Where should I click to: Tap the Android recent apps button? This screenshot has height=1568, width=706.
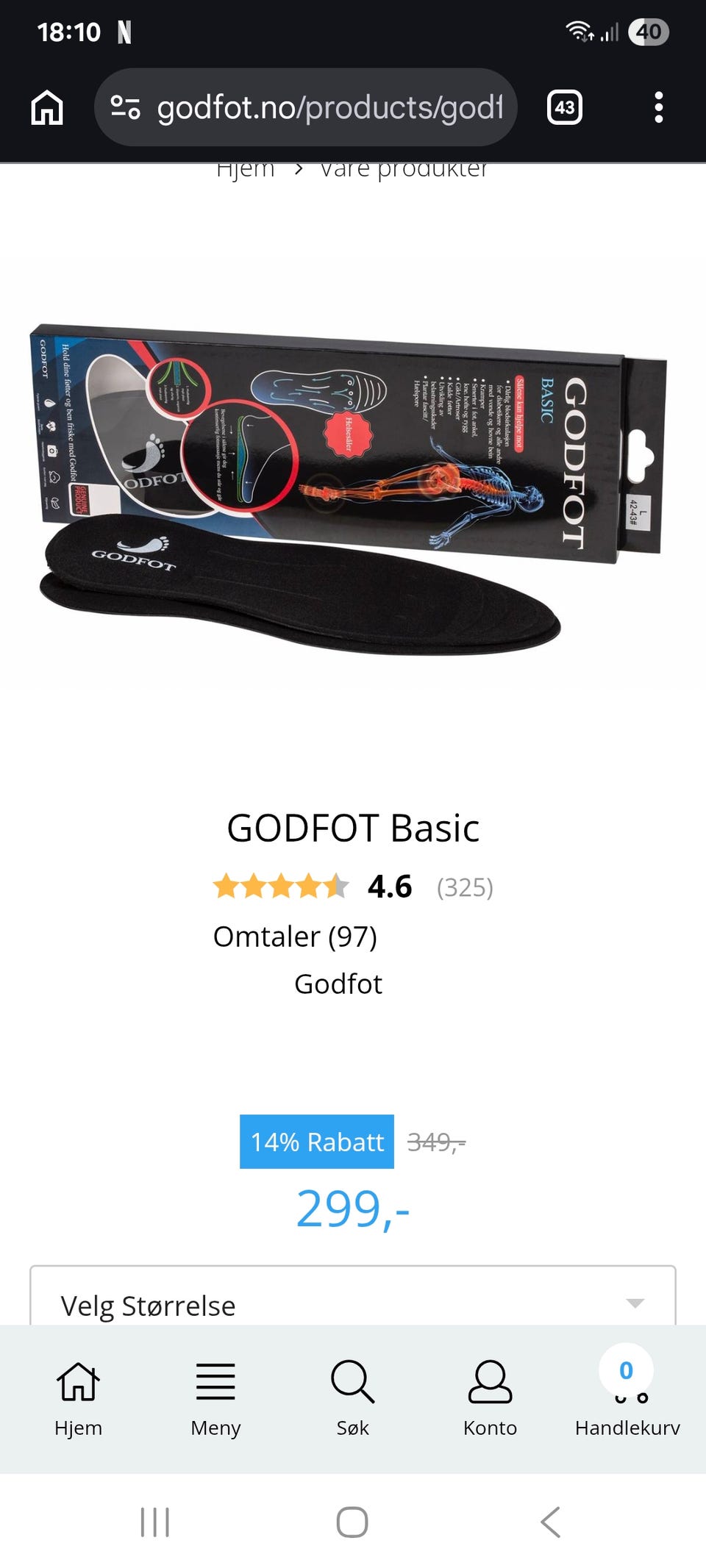(155, 1522)
